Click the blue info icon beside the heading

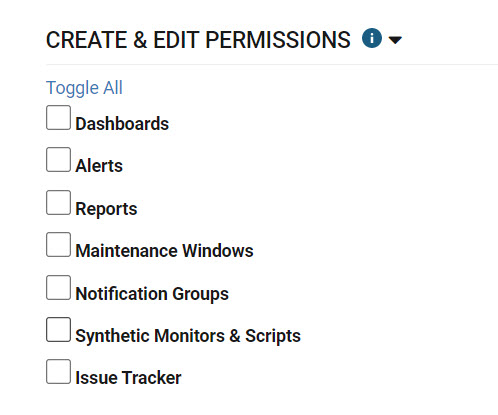(372, 38)
